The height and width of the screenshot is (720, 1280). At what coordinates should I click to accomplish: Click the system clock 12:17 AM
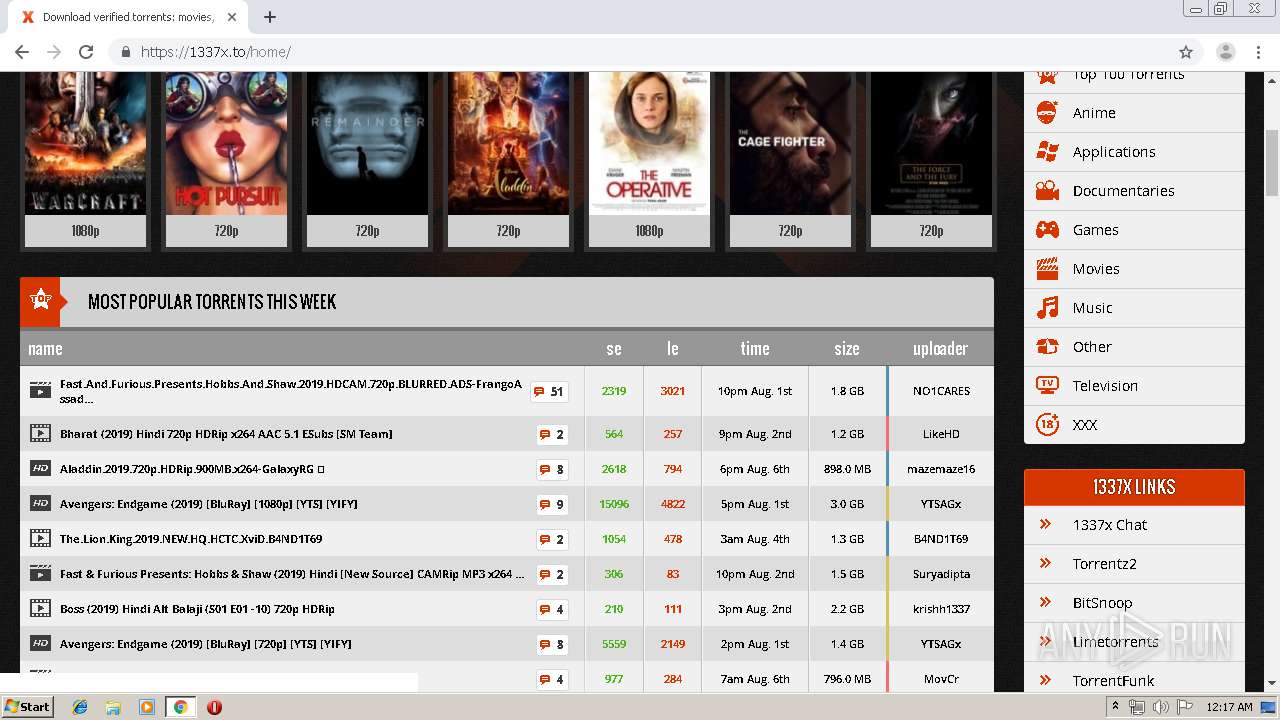1229,707
